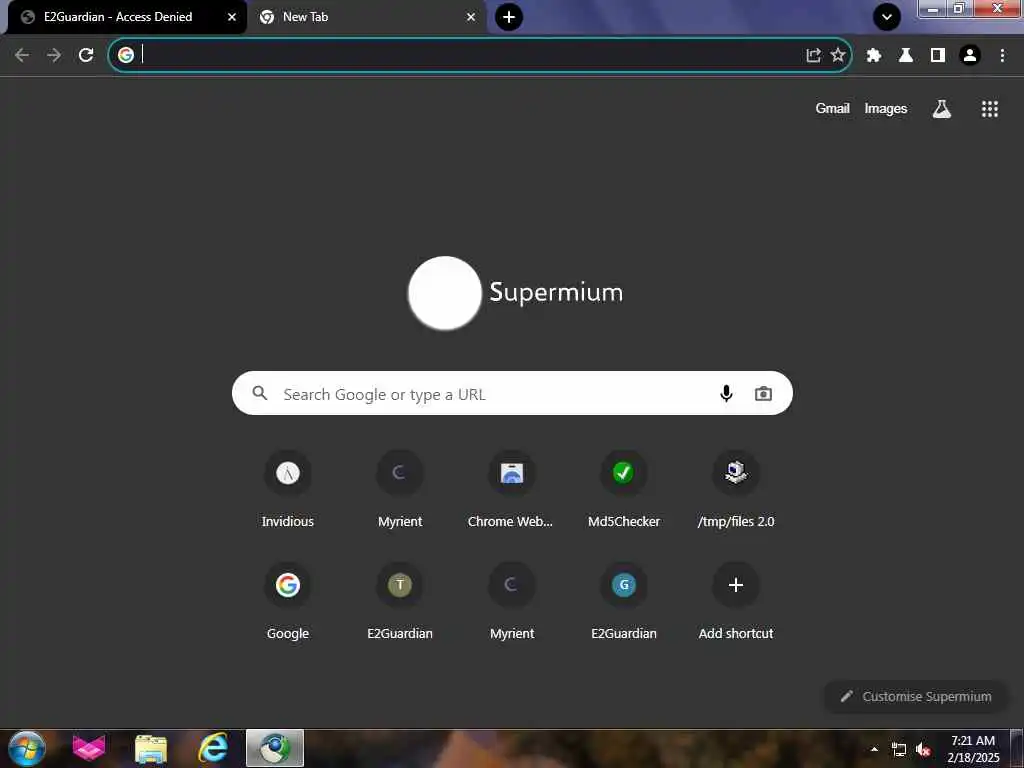Viewport: 1024px width, 768px height.
Task: Click the Google icon in address bar
Action: (x=126, y=55)
